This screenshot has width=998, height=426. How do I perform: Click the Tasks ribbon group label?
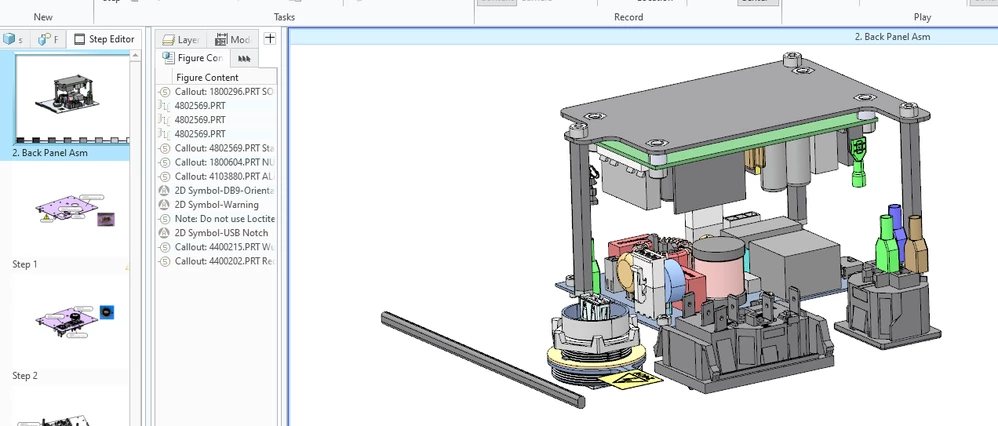pos(284,17)
